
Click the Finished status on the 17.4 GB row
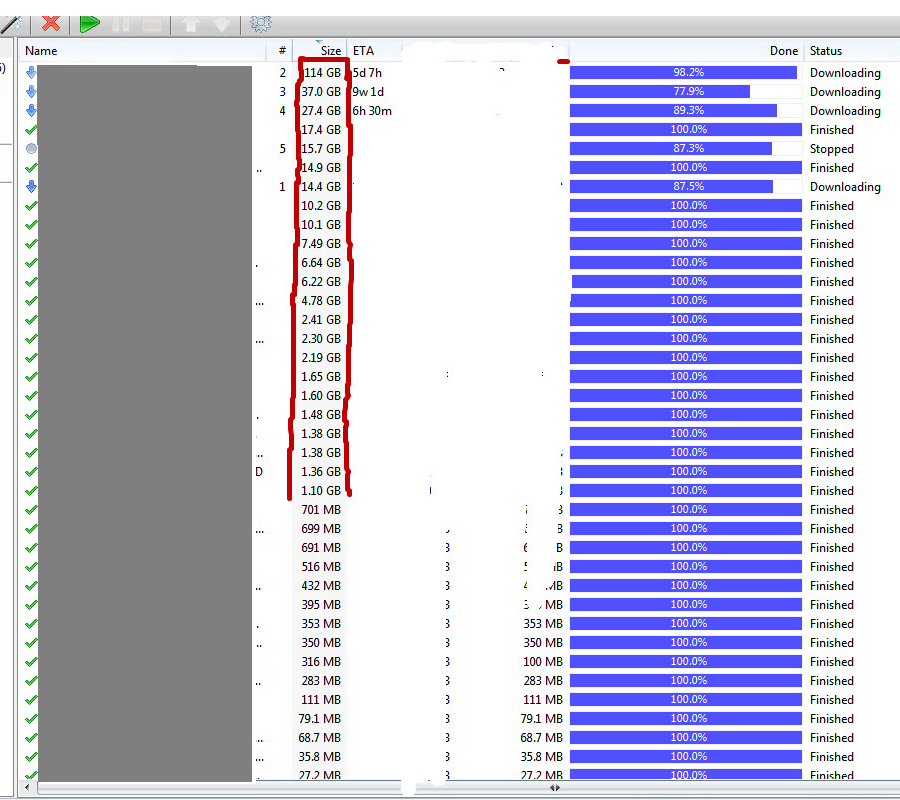coord(832,130)
